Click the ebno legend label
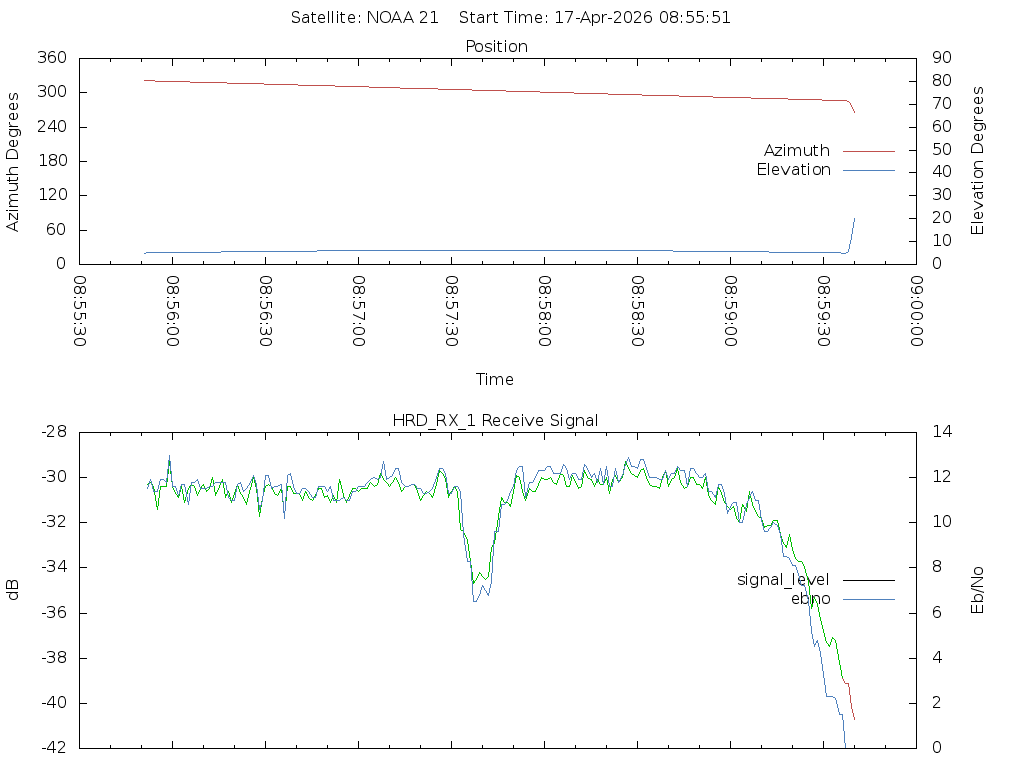The height and width of the screenshot is (768, 1024). click(x=810, y=599)
